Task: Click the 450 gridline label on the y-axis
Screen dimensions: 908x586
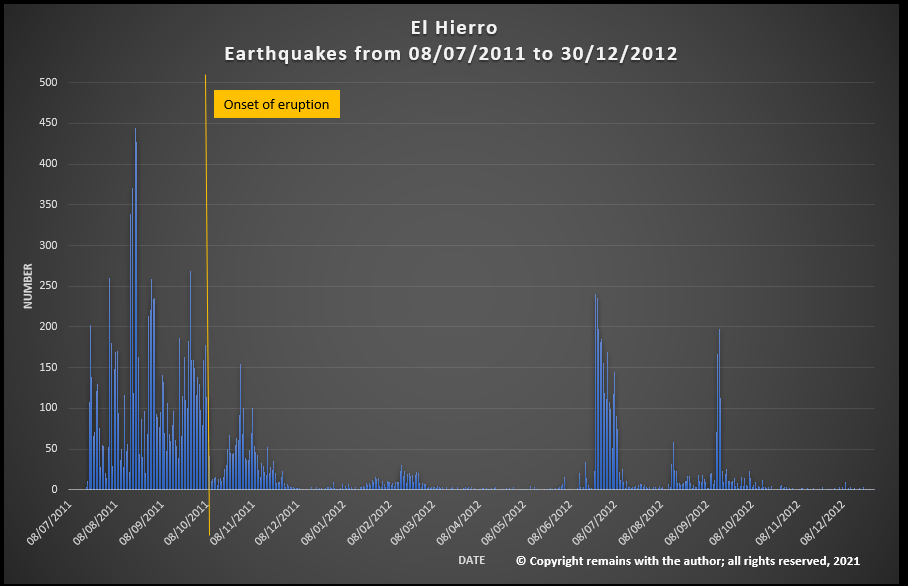Action: 48,123
